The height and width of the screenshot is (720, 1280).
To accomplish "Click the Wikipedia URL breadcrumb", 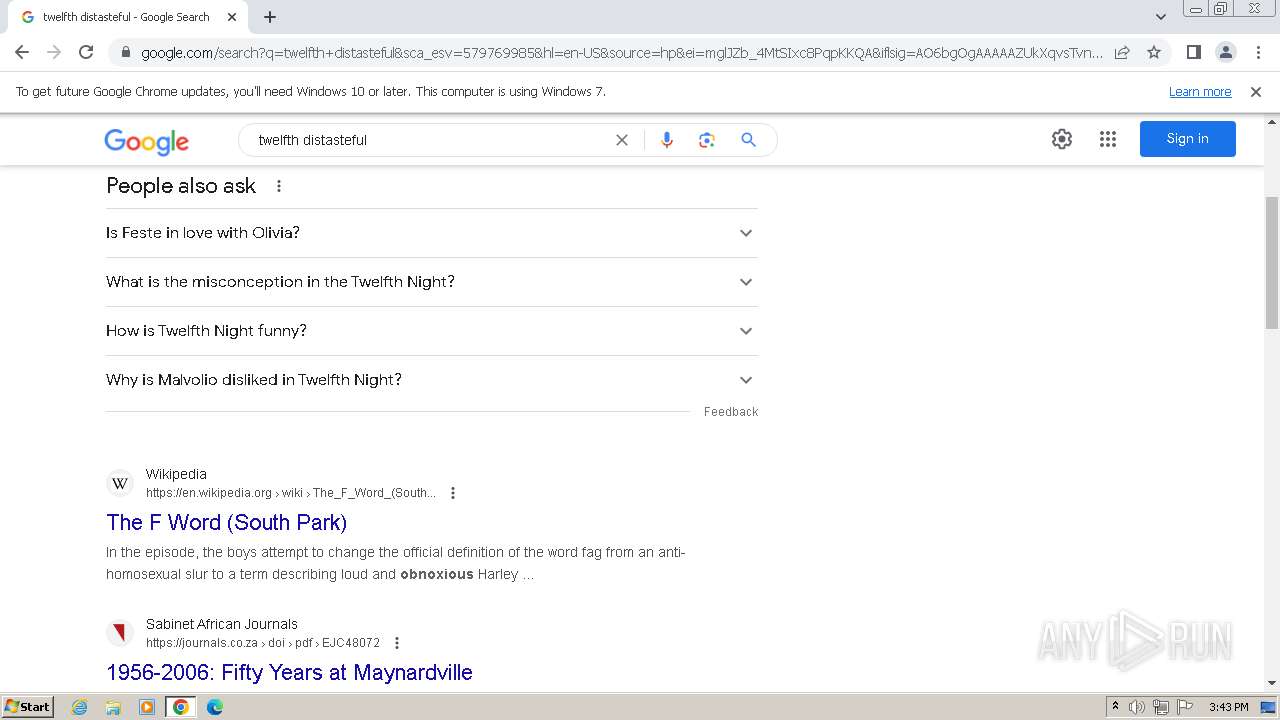I will point(291,493).
